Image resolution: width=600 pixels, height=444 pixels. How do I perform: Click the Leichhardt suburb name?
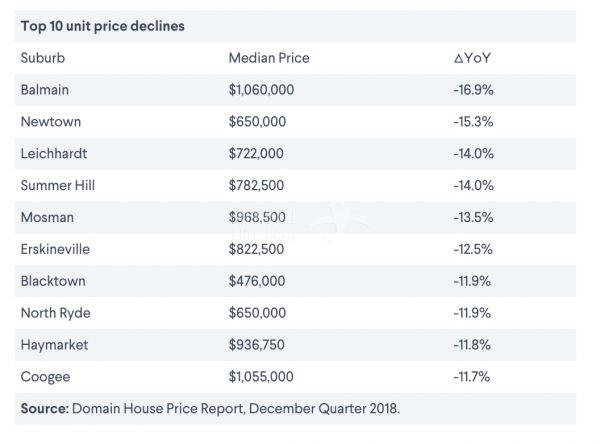coord(52,153)
